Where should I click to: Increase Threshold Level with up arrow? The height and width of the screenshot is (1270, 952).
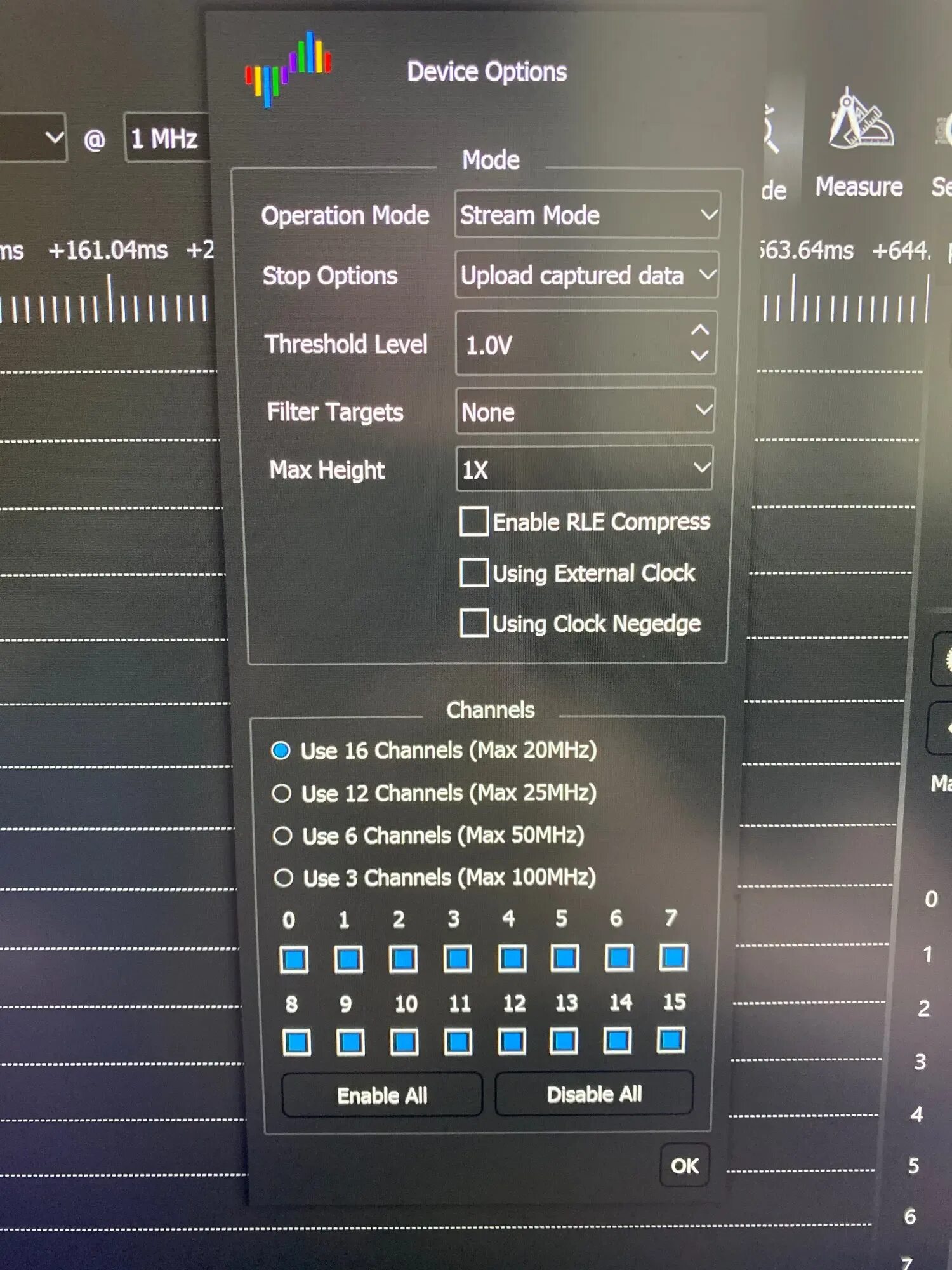699,330
